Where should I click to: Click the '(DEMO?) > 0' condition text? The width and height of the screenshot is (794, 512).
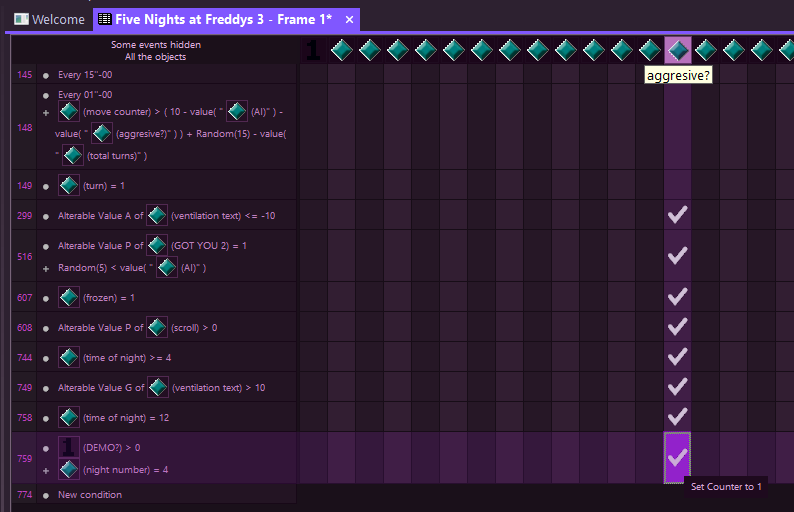tap(111, 448)
